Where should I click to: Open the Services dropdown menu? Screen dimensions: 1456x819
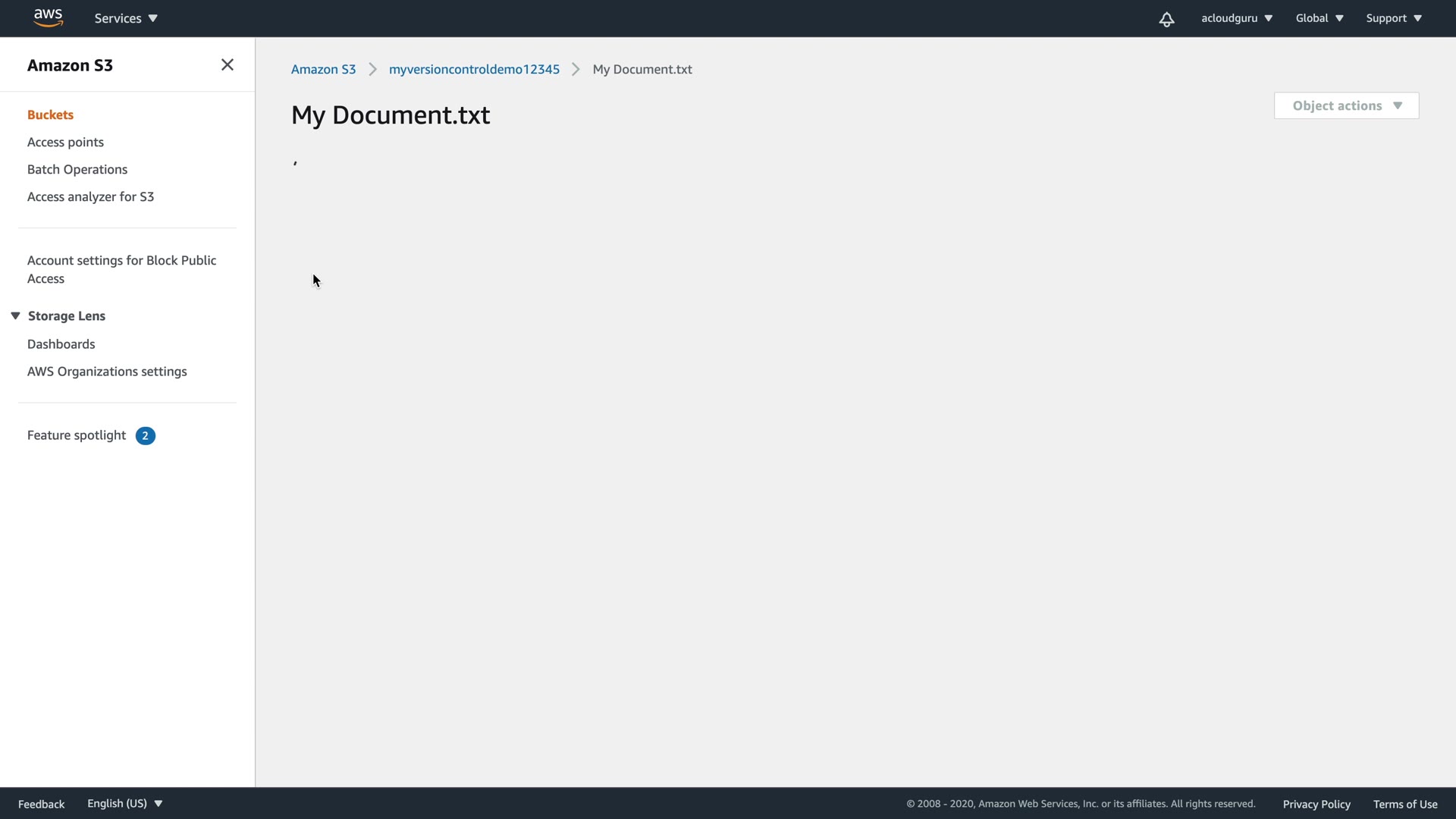point(126,18)
